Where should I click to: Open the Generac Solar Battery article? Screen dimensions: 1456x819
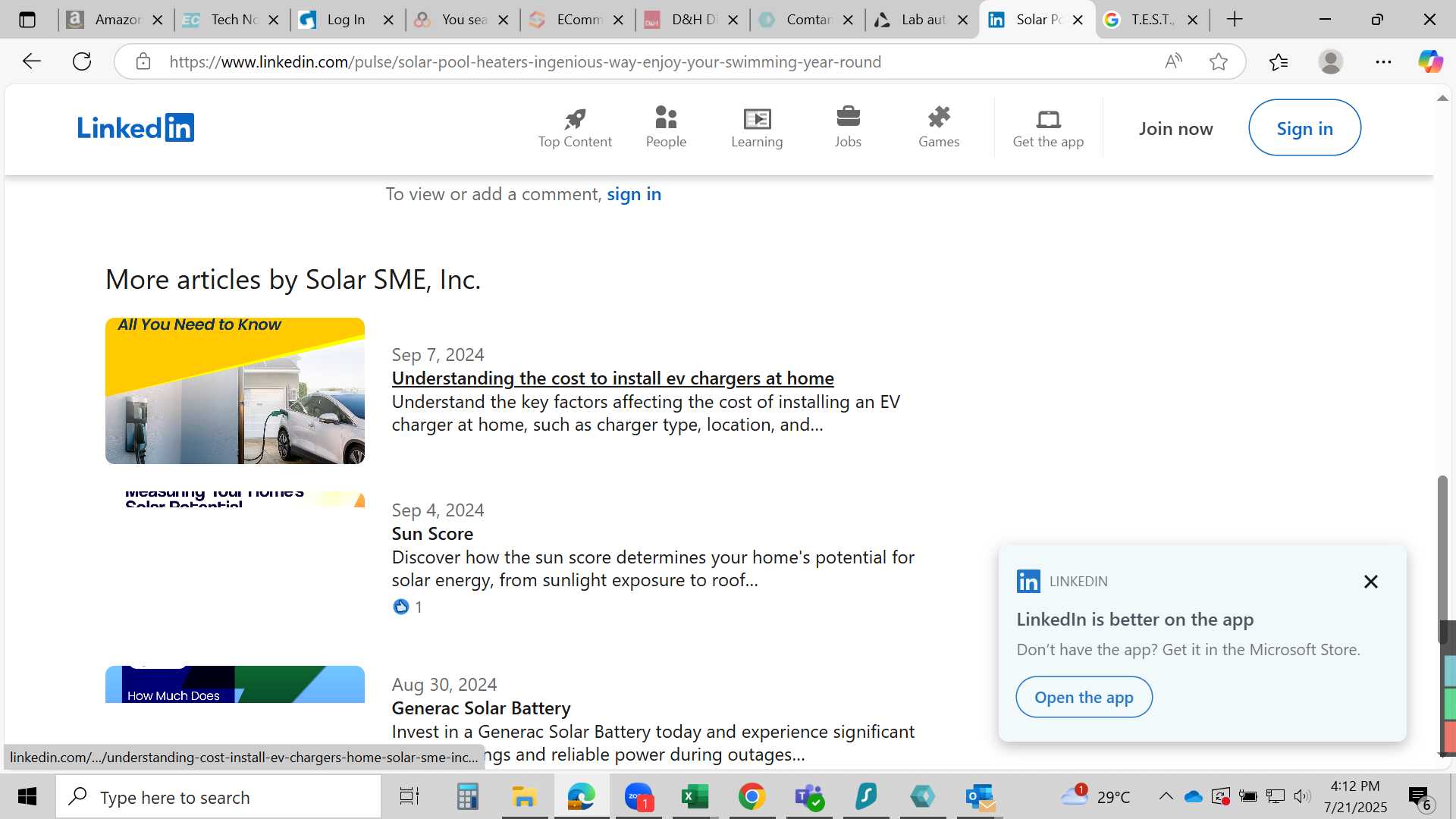coord(481,708)
